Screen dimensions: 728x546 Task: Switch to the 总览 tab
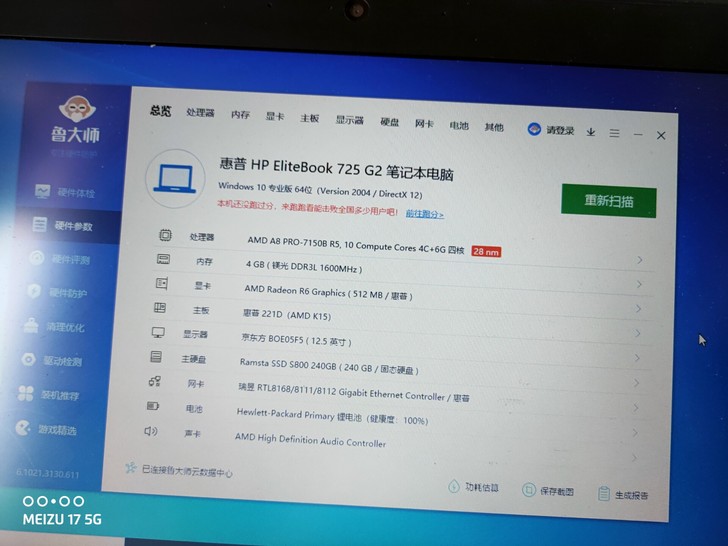coord(161,111)
